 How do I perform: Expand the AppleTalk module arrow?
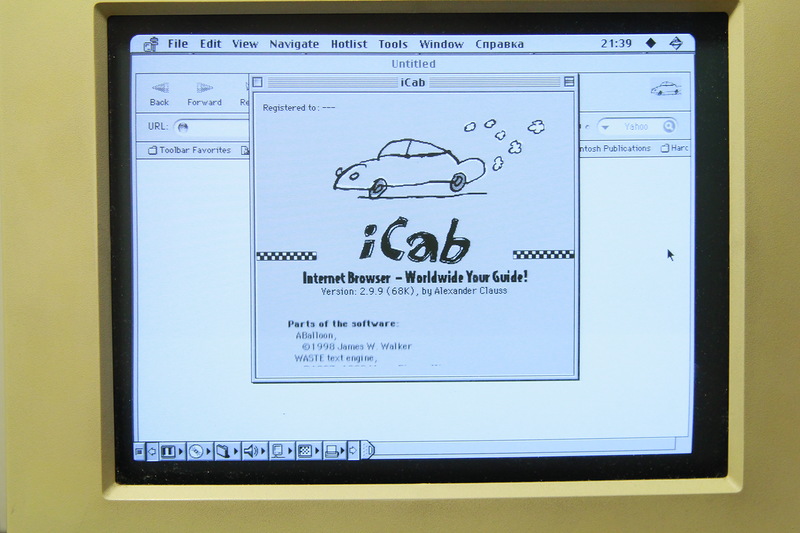coord(181,451)
